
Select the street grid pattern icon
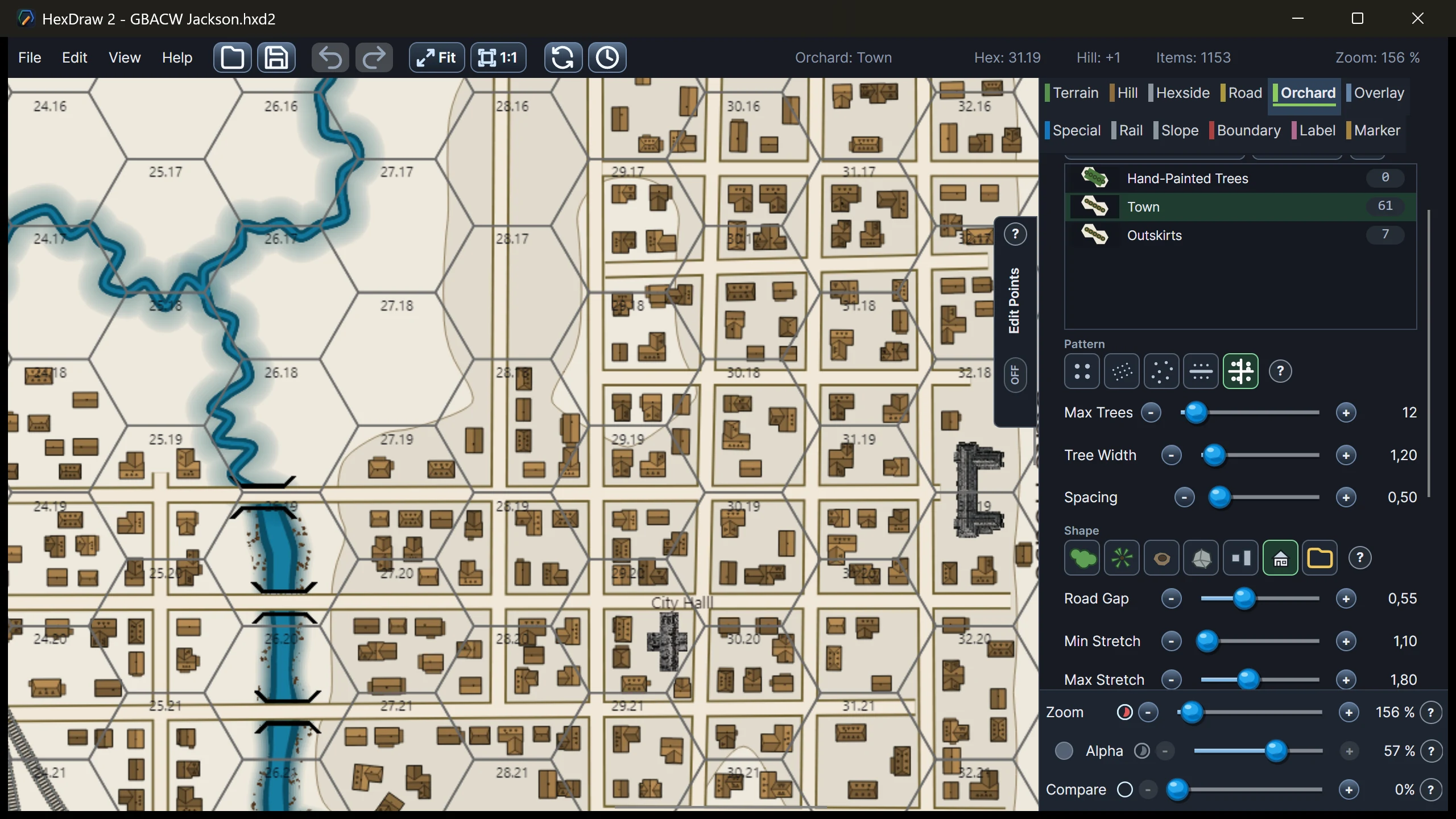(1240, 371)
